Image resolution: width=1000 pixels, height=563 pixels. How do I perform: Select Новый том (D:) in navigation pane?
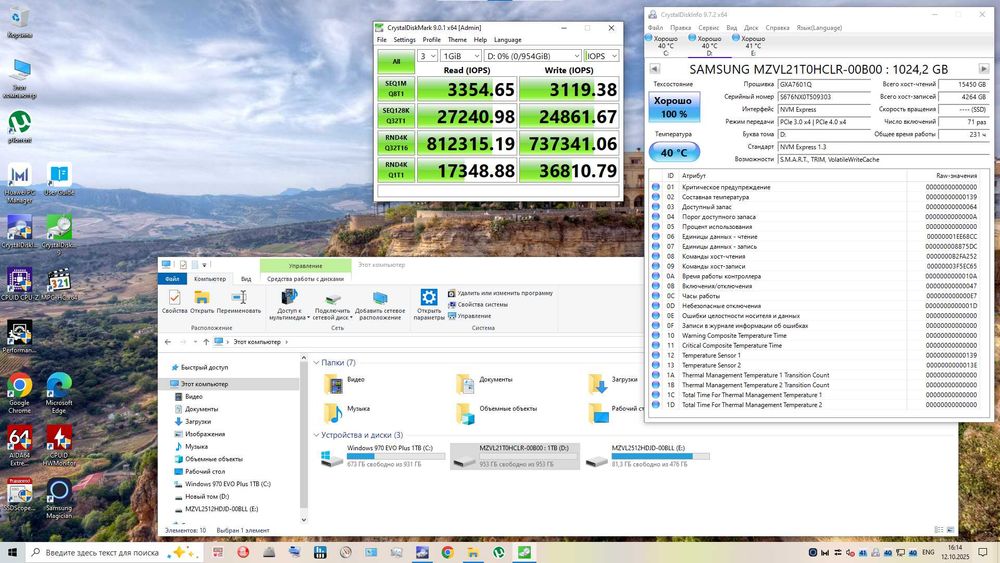click(x=207, y=496)
